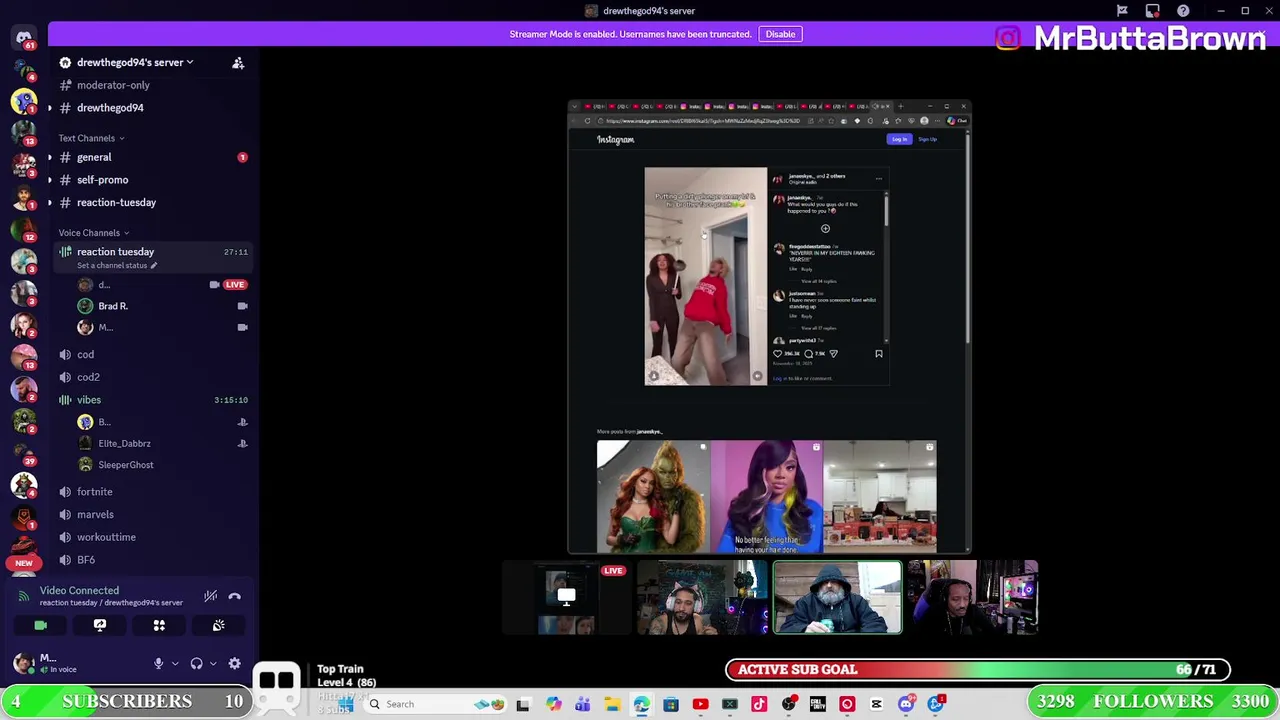Expand headphone output options arrow
This screenshot has width=1280, height=720.
tap(212, 663)
